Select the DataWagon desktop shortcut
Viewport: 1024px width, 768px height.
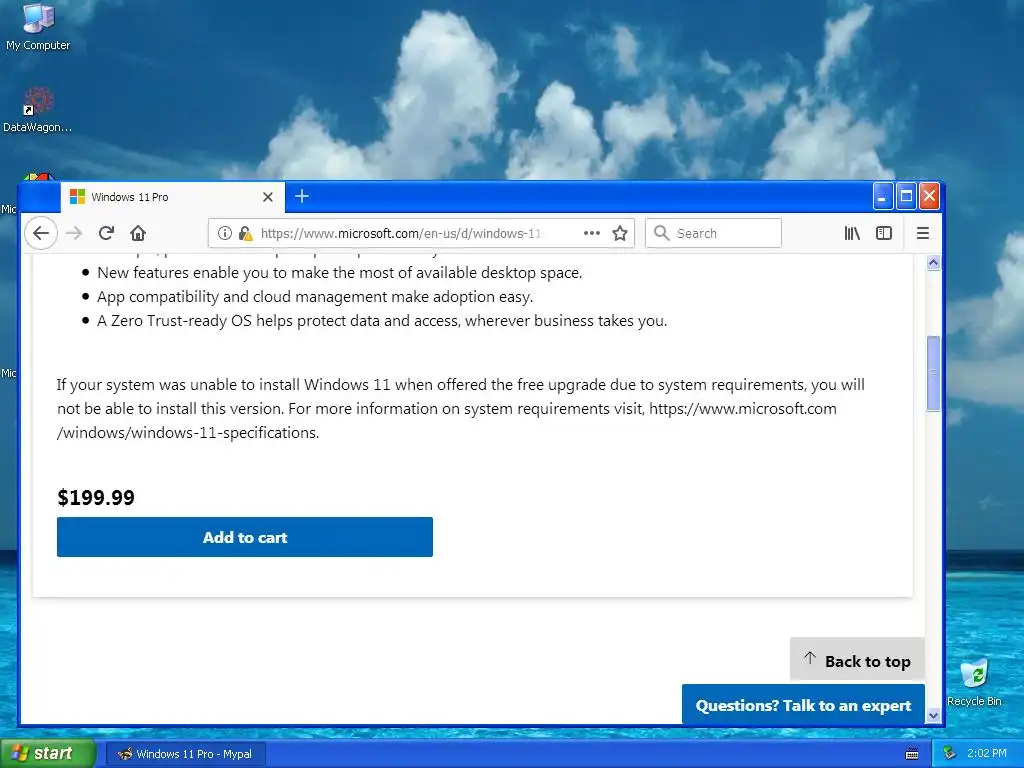tap(37, 110)
